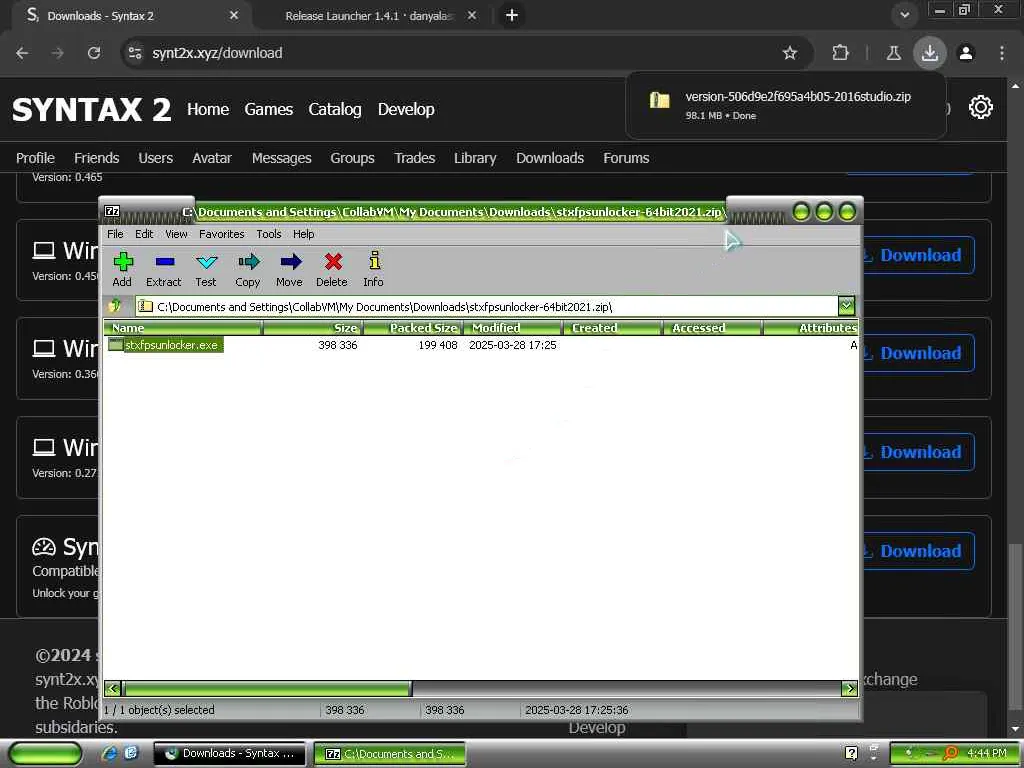This screenshot has width=1024, height=768.
Task: Open the Profile sub-navigation link
Action: click(35, 158)
